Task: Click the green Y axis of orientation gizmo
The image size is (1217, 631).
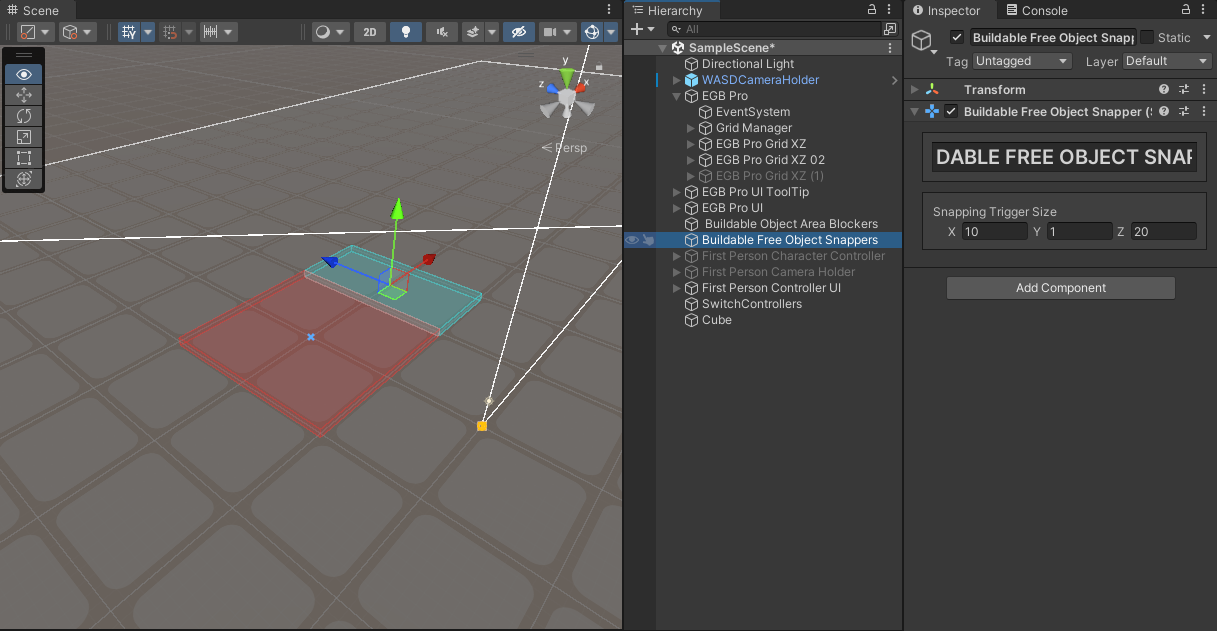Action: [567, 77]
